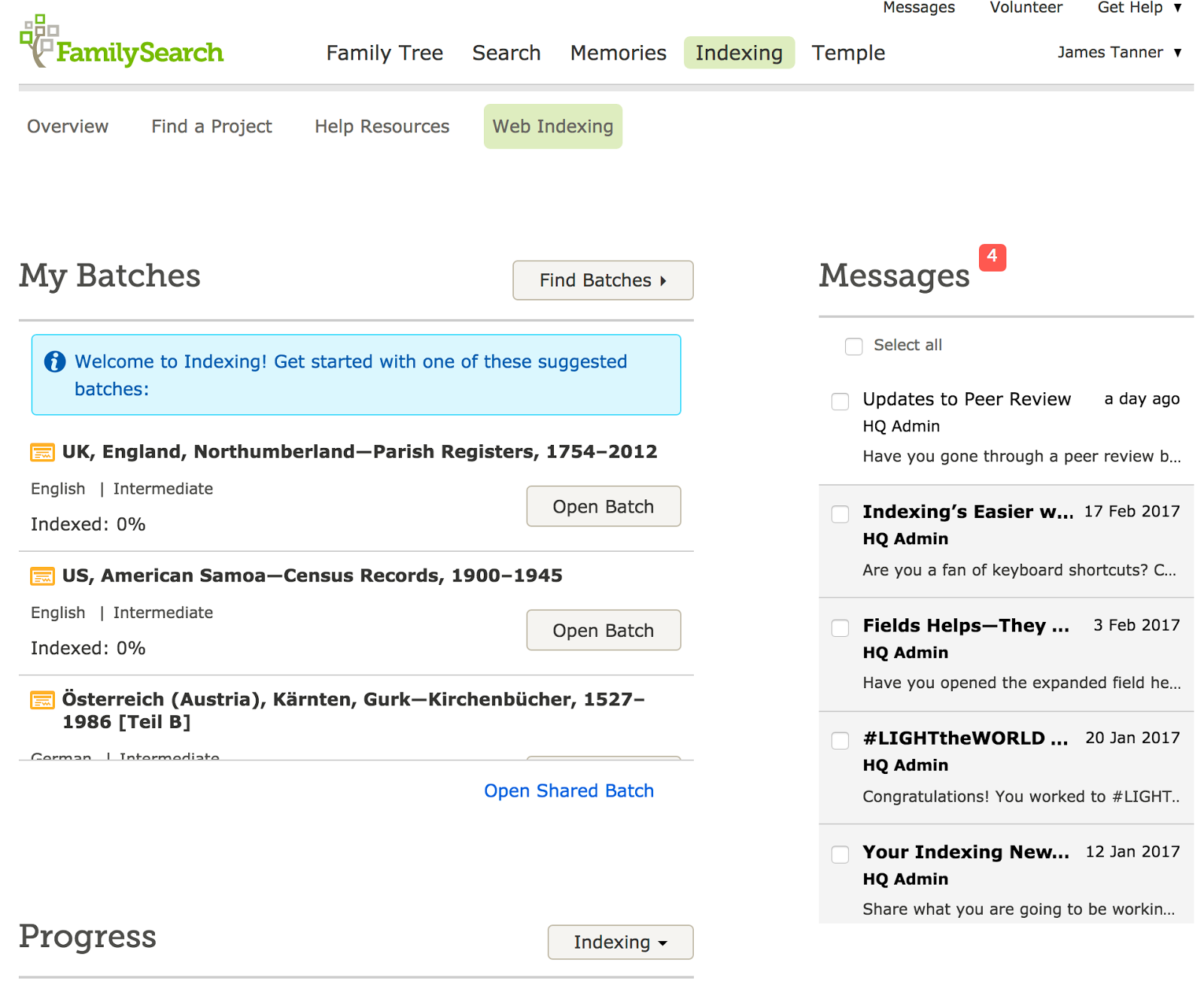The width and height of the screenshot is (1204, 981).
Task: Select the record icon beside Northumberland Parish Registers
Action: click(43, 452)
